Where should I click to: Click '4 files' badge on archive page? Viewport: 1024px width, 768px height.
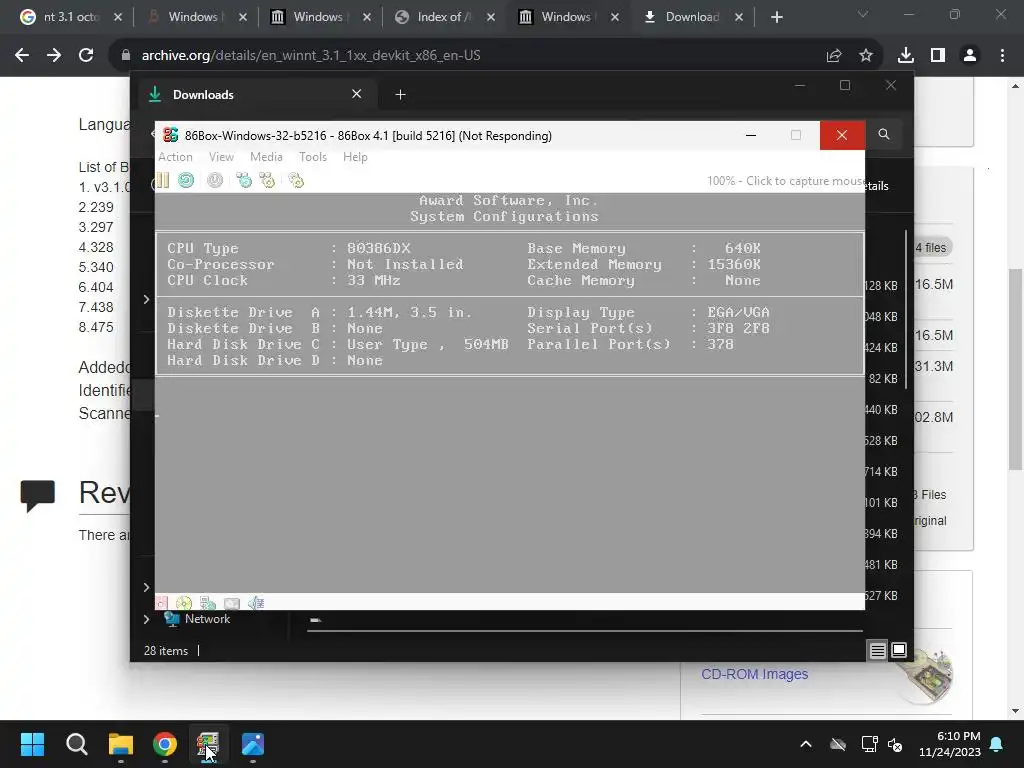[x=931, y=248]
